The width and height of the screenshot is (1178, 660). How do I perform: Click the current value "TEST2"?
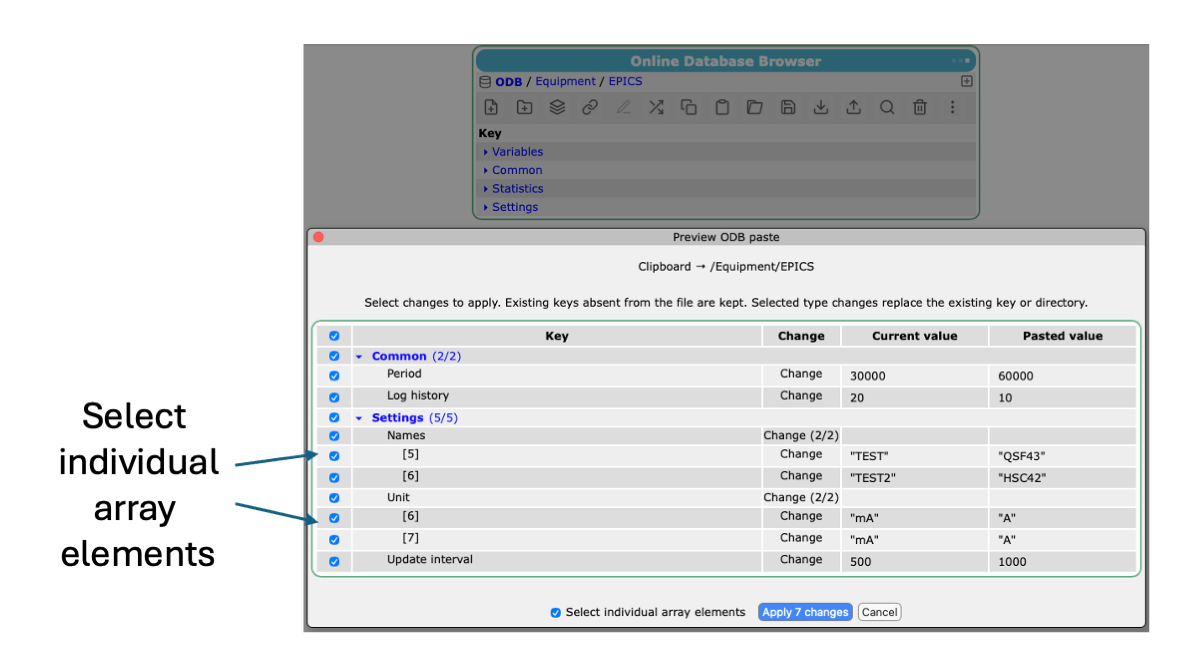(x=873, y=478)
